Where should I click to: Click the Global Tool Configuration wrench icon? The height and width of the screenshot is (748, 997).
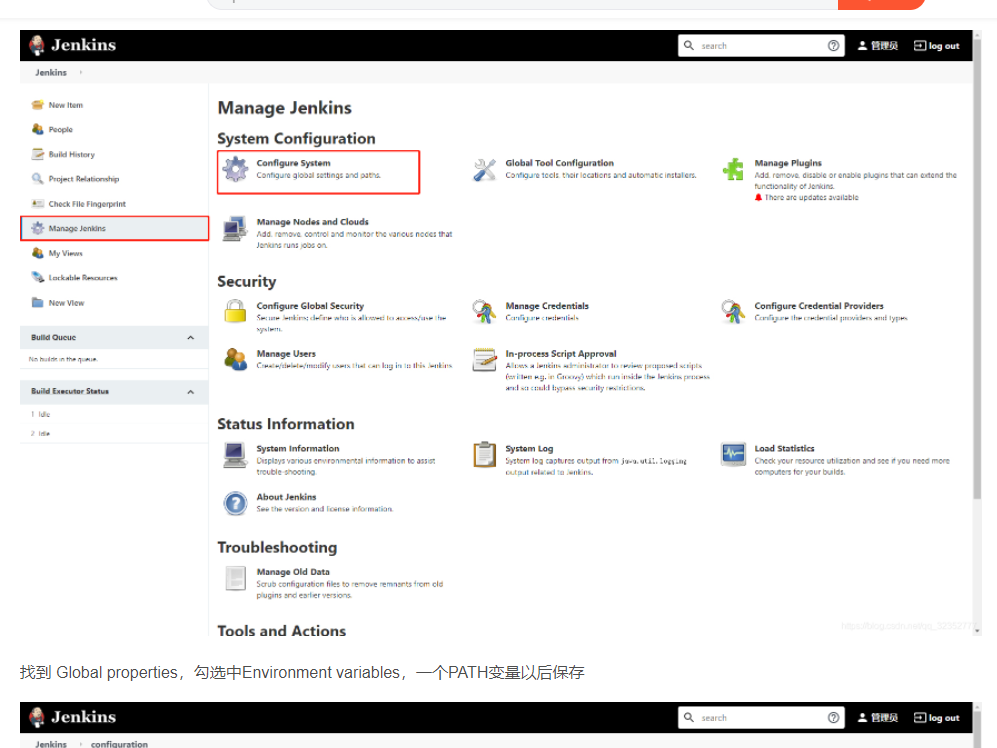[485, 169]
